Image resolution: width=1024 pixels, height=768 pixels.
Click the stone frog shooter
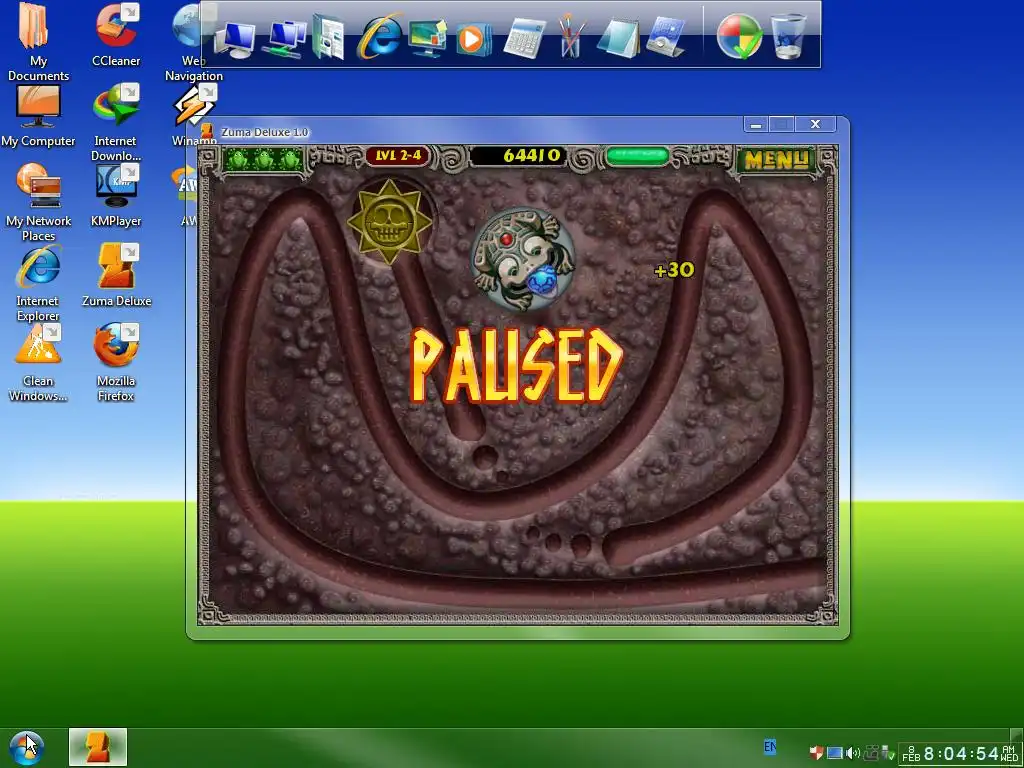[x=522, y=259]
